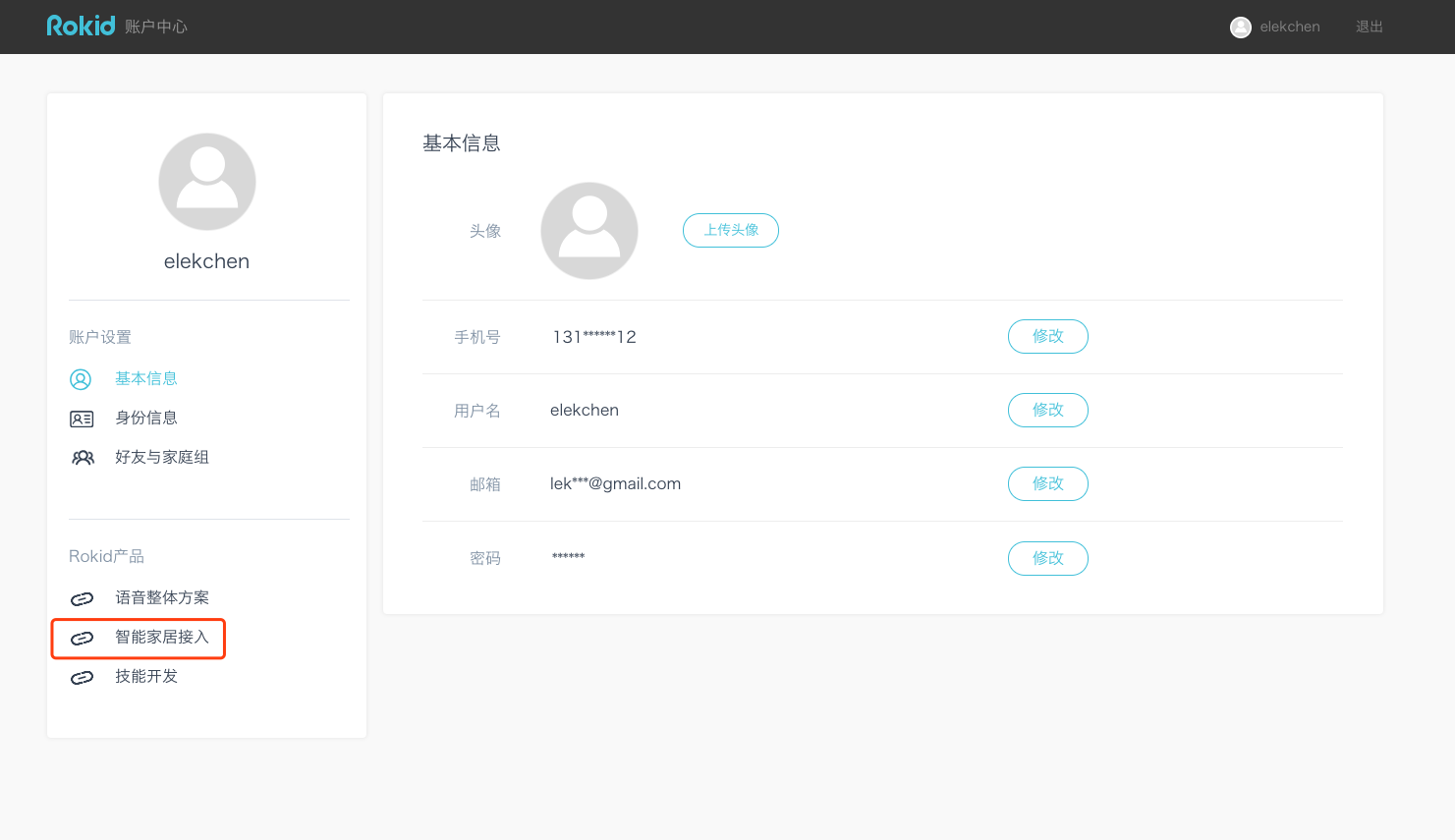Click the 身份信息 ID card icon

pos(82,419)
